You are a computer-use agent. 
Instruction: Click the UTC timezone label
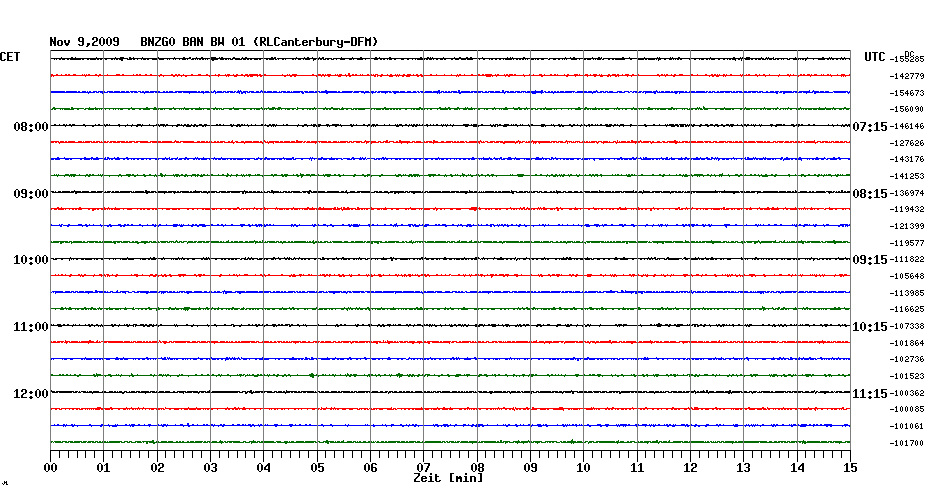(x=876, y=57)
